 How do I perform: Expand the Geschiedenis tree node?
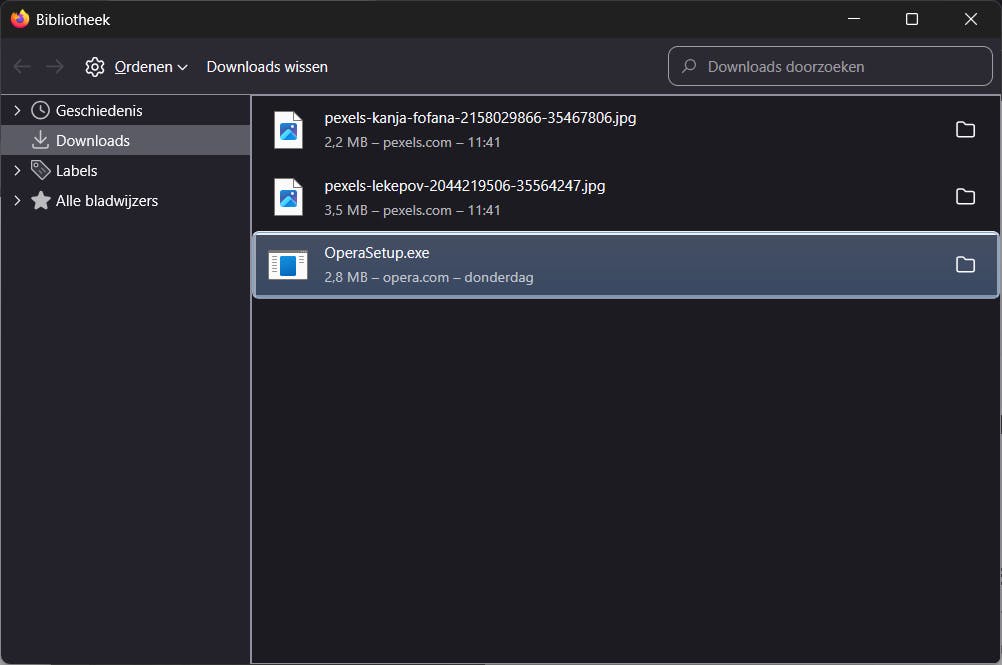click(x=17, y=111)
